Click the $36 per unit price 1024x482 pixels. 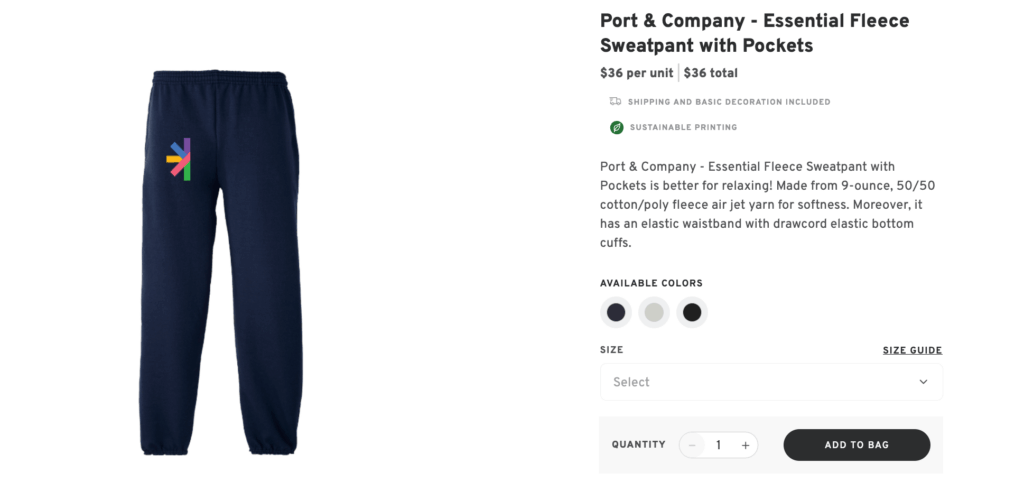click(x=636, y=73)
